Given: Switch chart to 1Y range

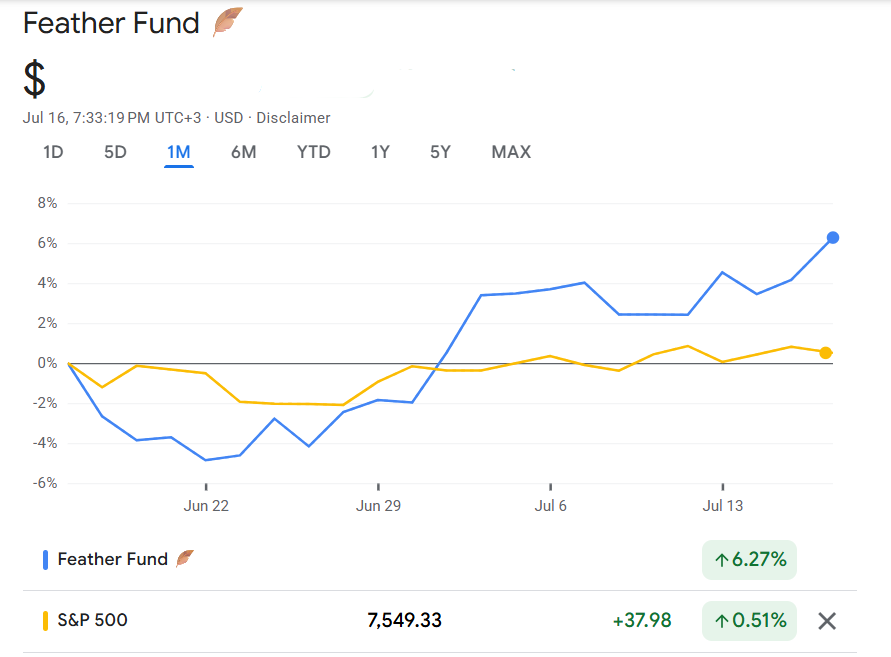Looking at the screenshot, I should pos(380,152).
